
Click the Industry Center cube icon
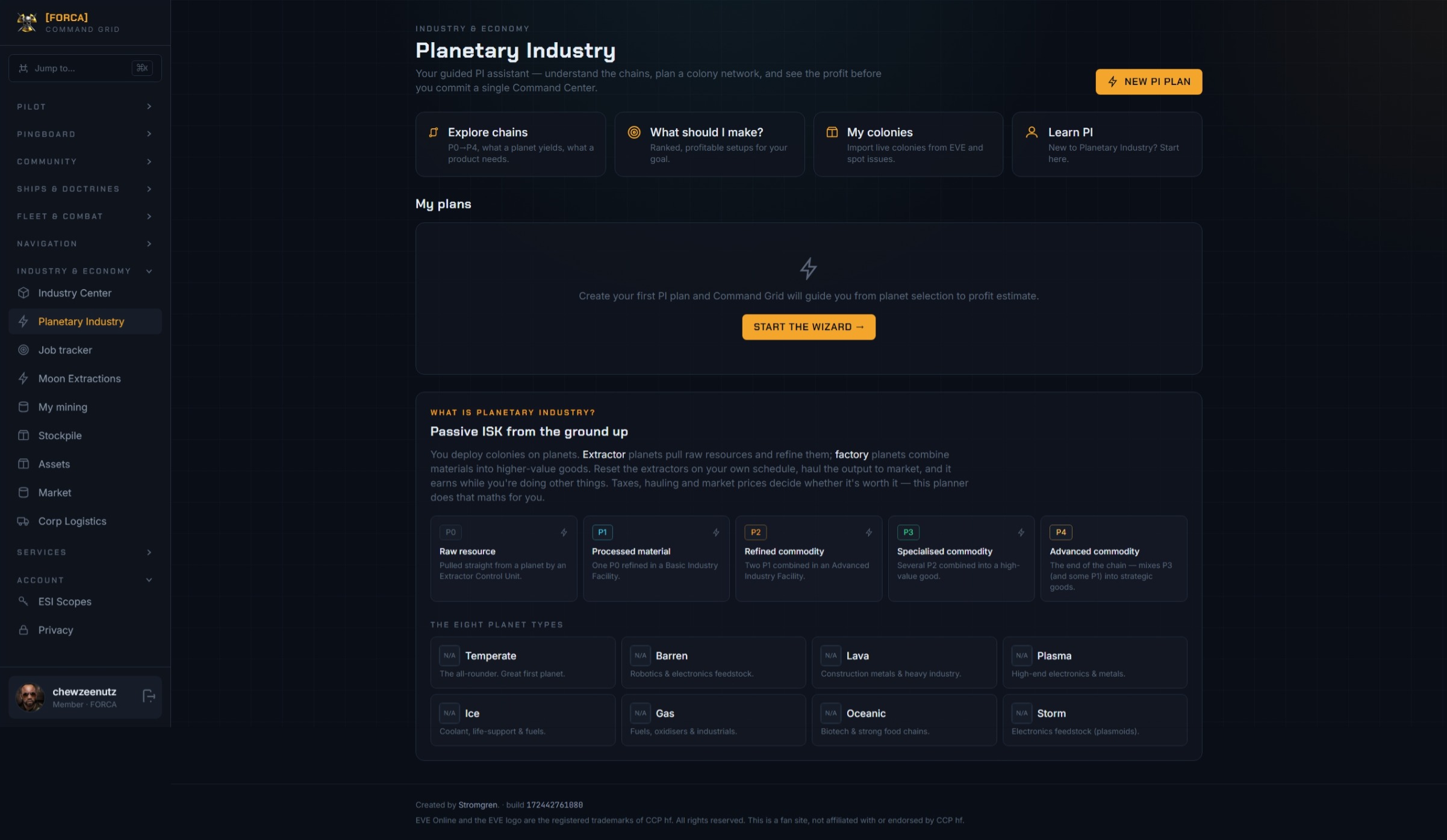[23, 293]
